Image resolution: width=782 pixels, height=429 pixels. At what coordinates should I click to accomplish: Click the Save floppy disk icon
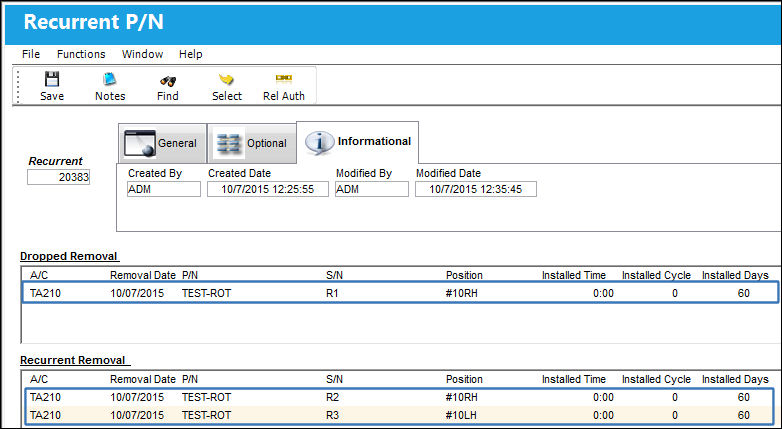[x=52, y=79]
